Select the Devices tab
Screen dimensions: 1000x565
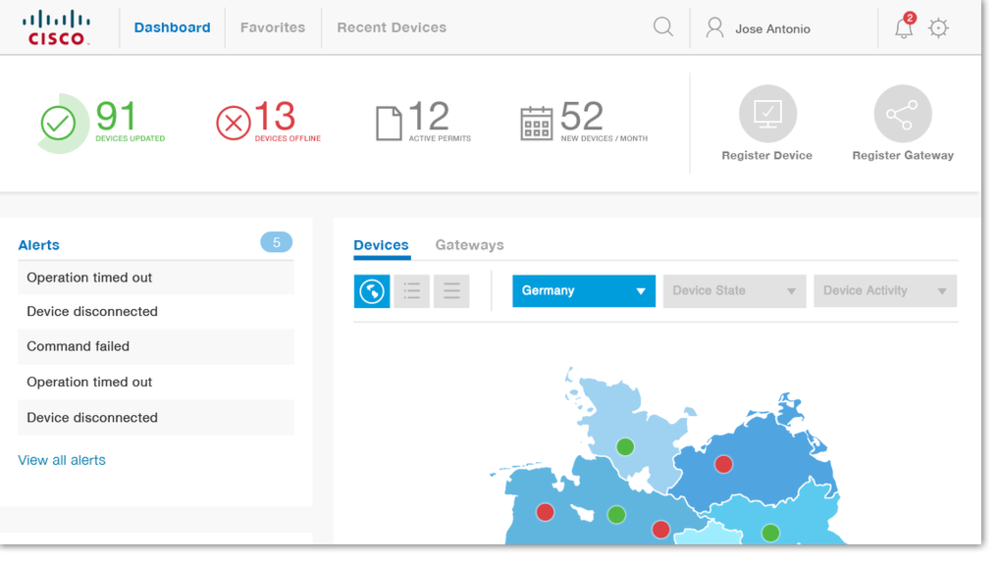click(381, 245)
